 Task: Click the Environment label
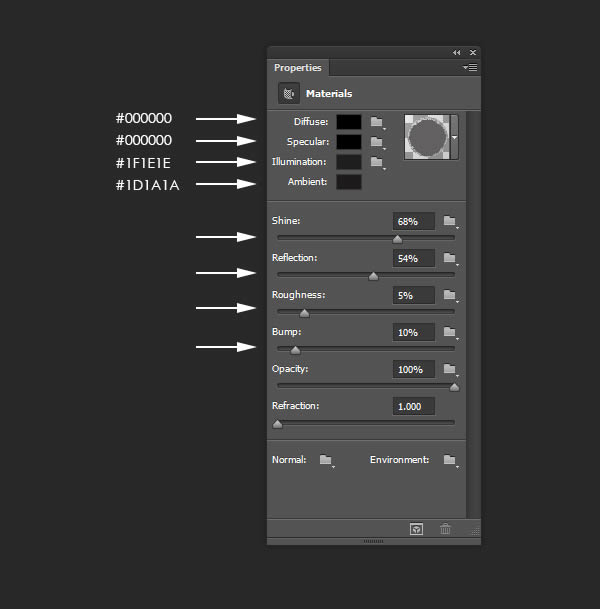pos(400,460)
